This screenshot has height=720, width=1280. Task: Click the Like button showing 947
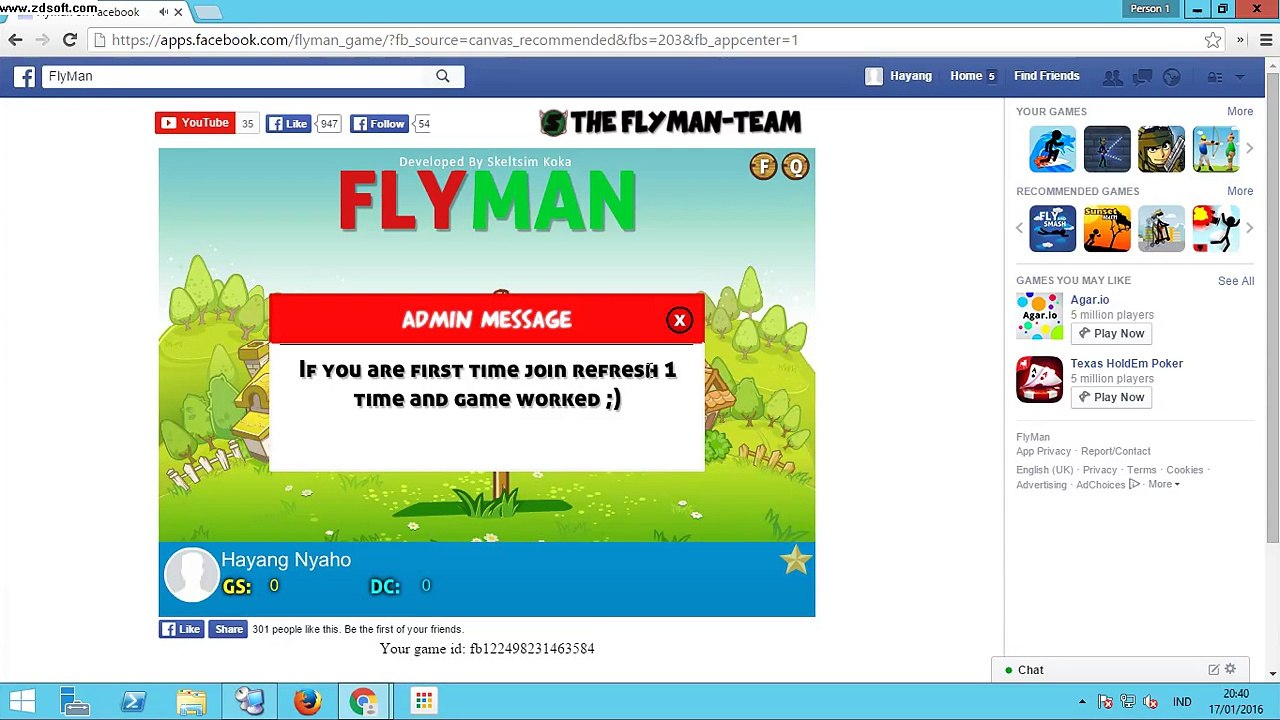289,124
